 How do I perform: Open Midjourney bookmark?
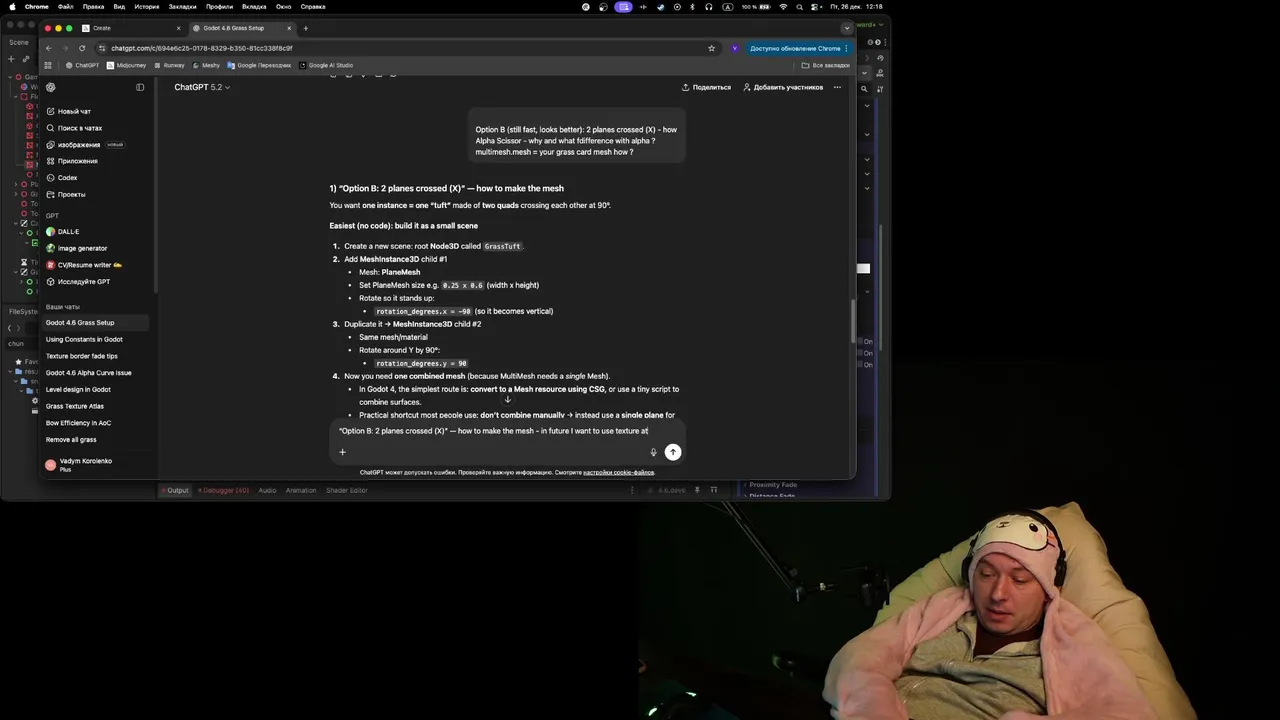(127, 65)
